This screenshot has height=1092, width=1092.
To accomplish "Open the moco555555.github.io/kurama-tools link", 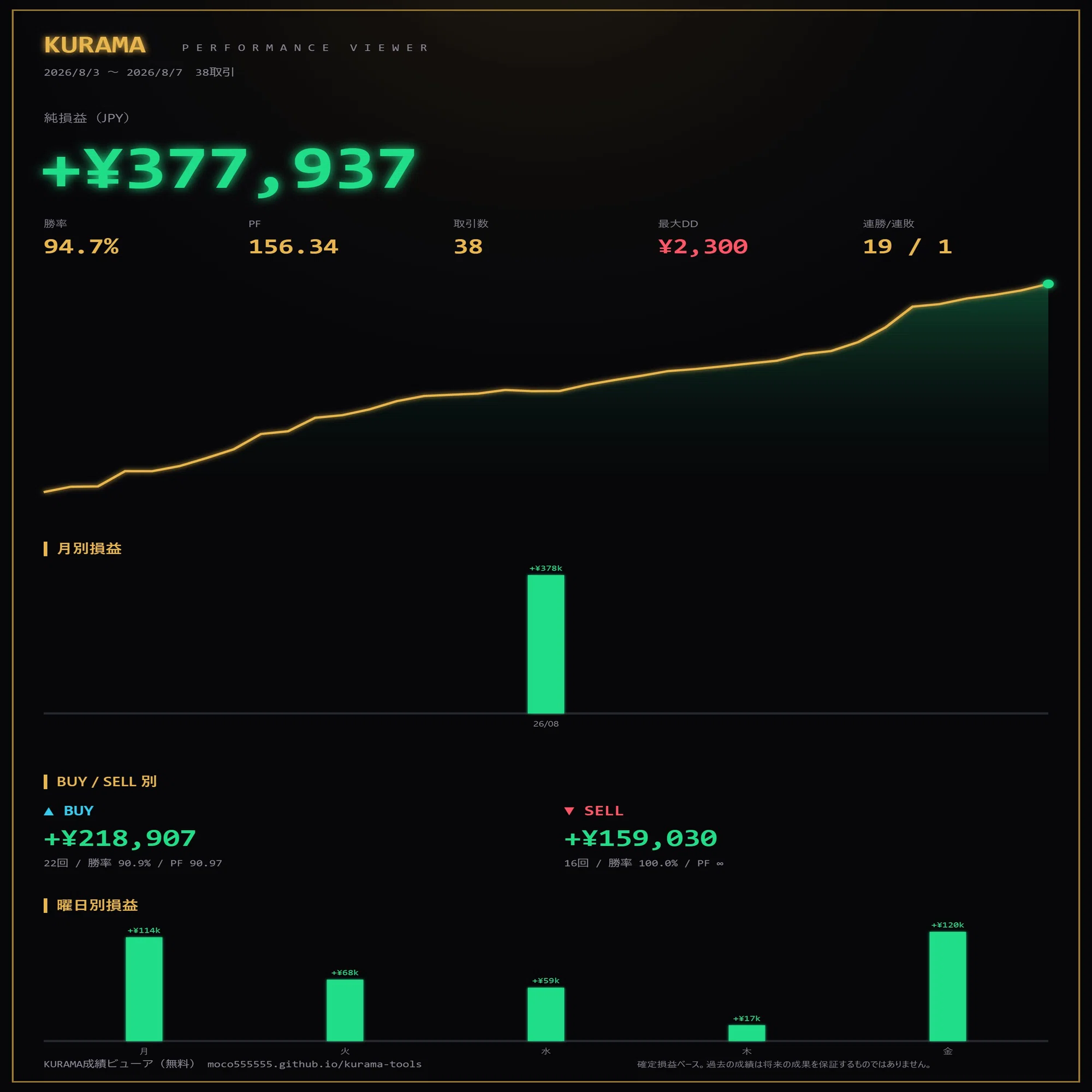I will (314, 1064).
